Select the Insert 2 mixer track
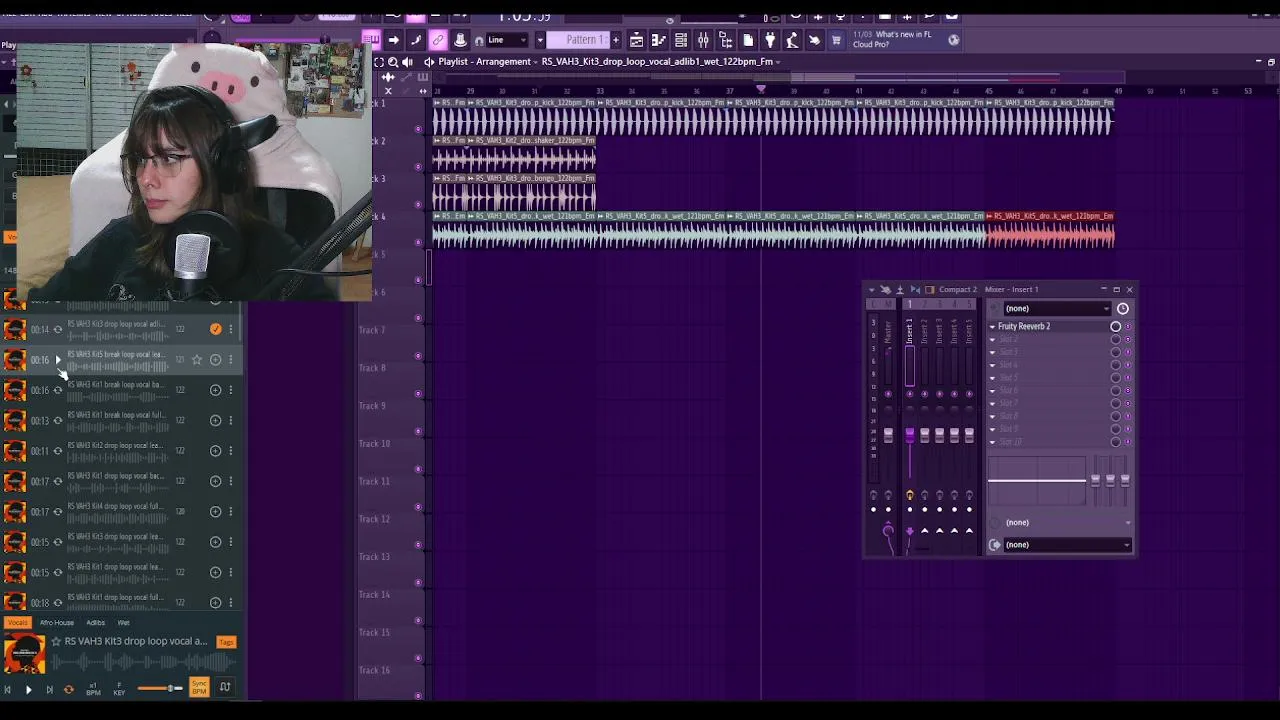This screenshot has width=1280, height=720. click(924, 334)
